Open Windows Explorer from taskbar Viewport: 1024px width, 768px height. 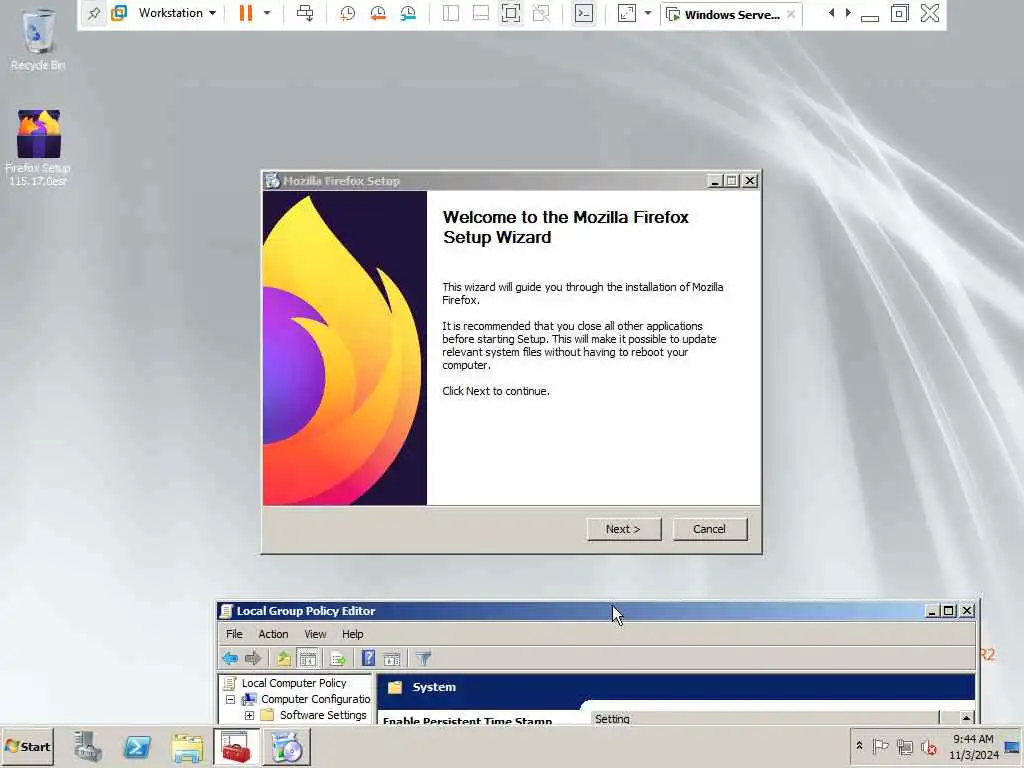(187, 747)
